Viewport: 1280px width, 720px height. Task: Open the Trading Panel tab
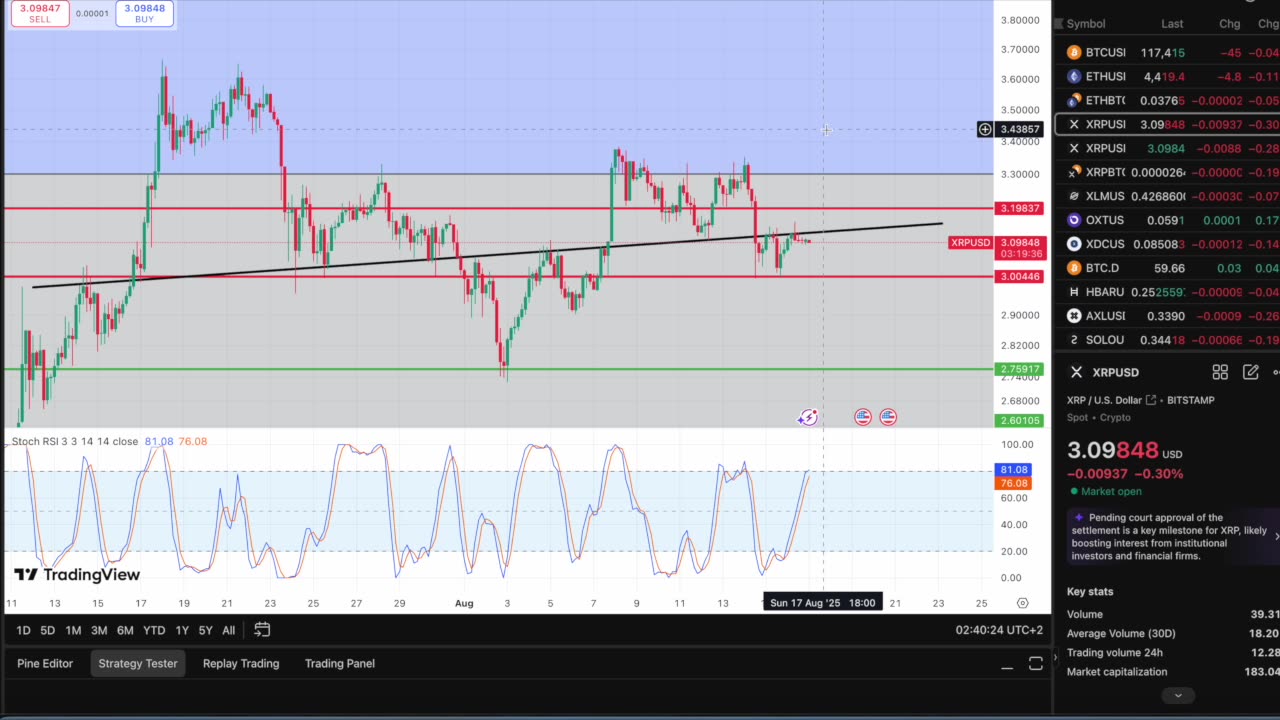[x=340, y=663]
